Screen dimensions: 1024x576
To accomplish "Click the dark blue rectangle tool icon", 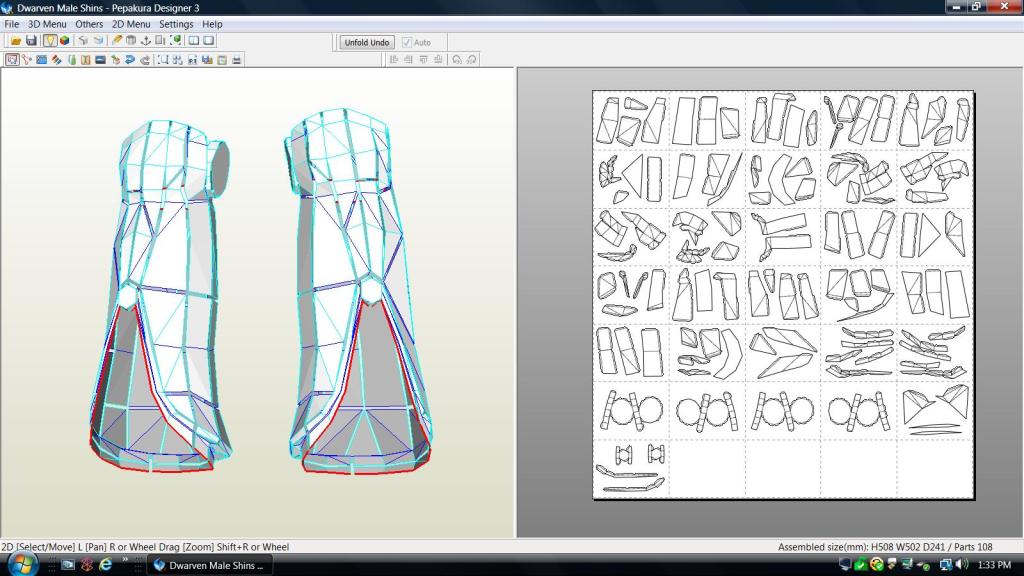I will [101, 59].
